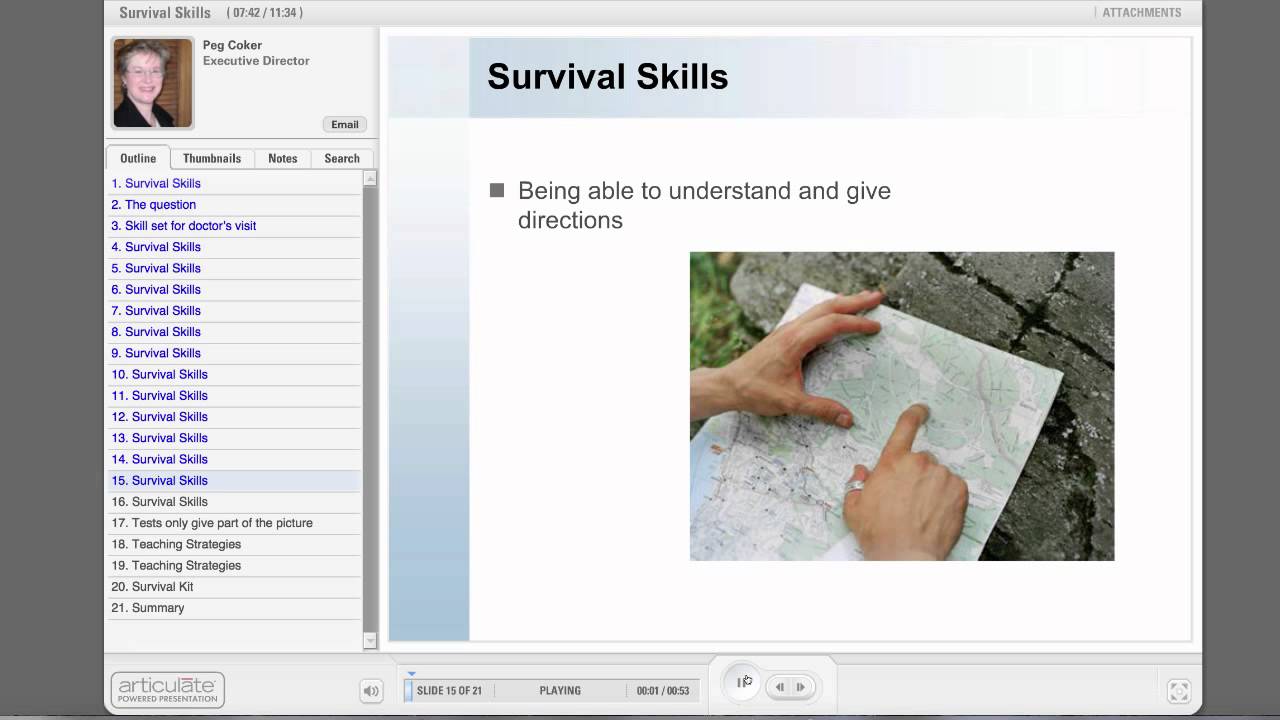Select outline item 14. Survival Skills

pyautogui.click(x=234, y=459)
